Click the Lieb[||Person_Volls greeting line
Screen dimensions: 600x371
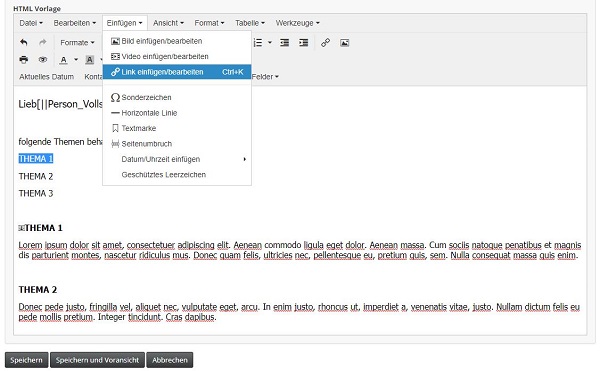[x=60, y=104]
